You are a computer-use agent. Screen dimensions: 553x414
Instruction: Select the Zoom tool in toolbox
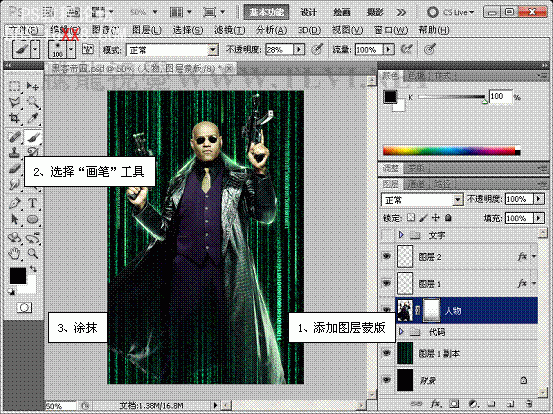pyautogui.click(x=33, y=253)
